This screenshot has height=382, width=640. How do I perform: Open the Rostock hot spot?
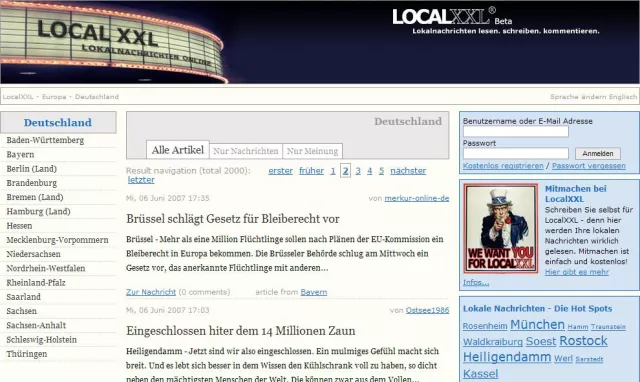583,341
